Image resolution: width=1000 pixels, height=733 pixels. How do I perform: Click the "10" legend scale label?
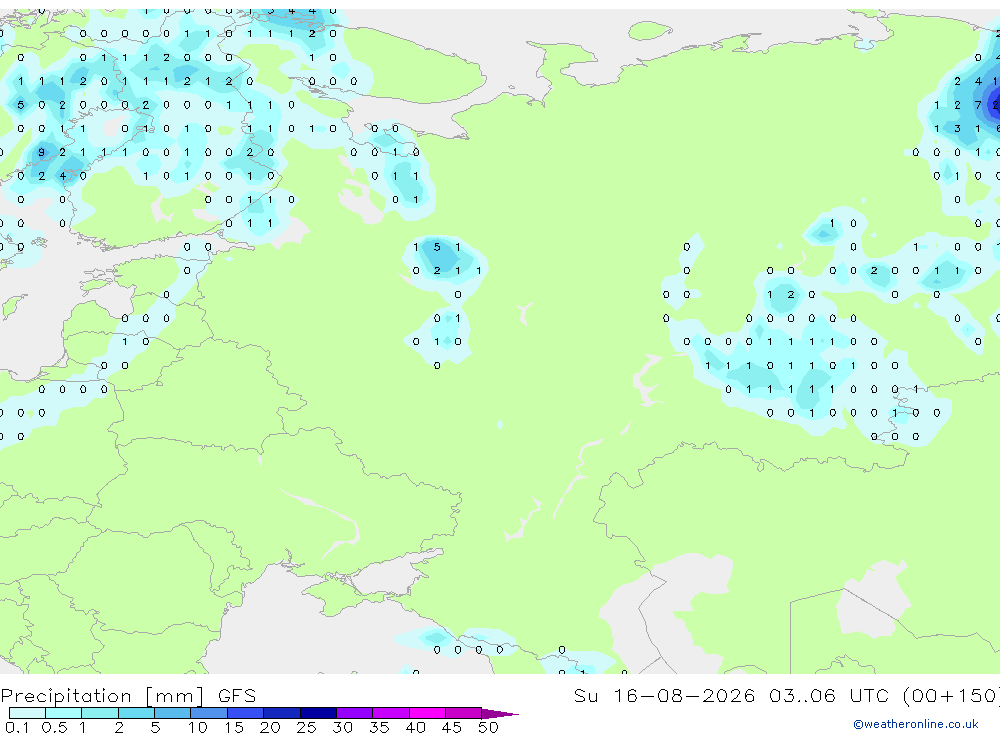click(x=198, y=727)
